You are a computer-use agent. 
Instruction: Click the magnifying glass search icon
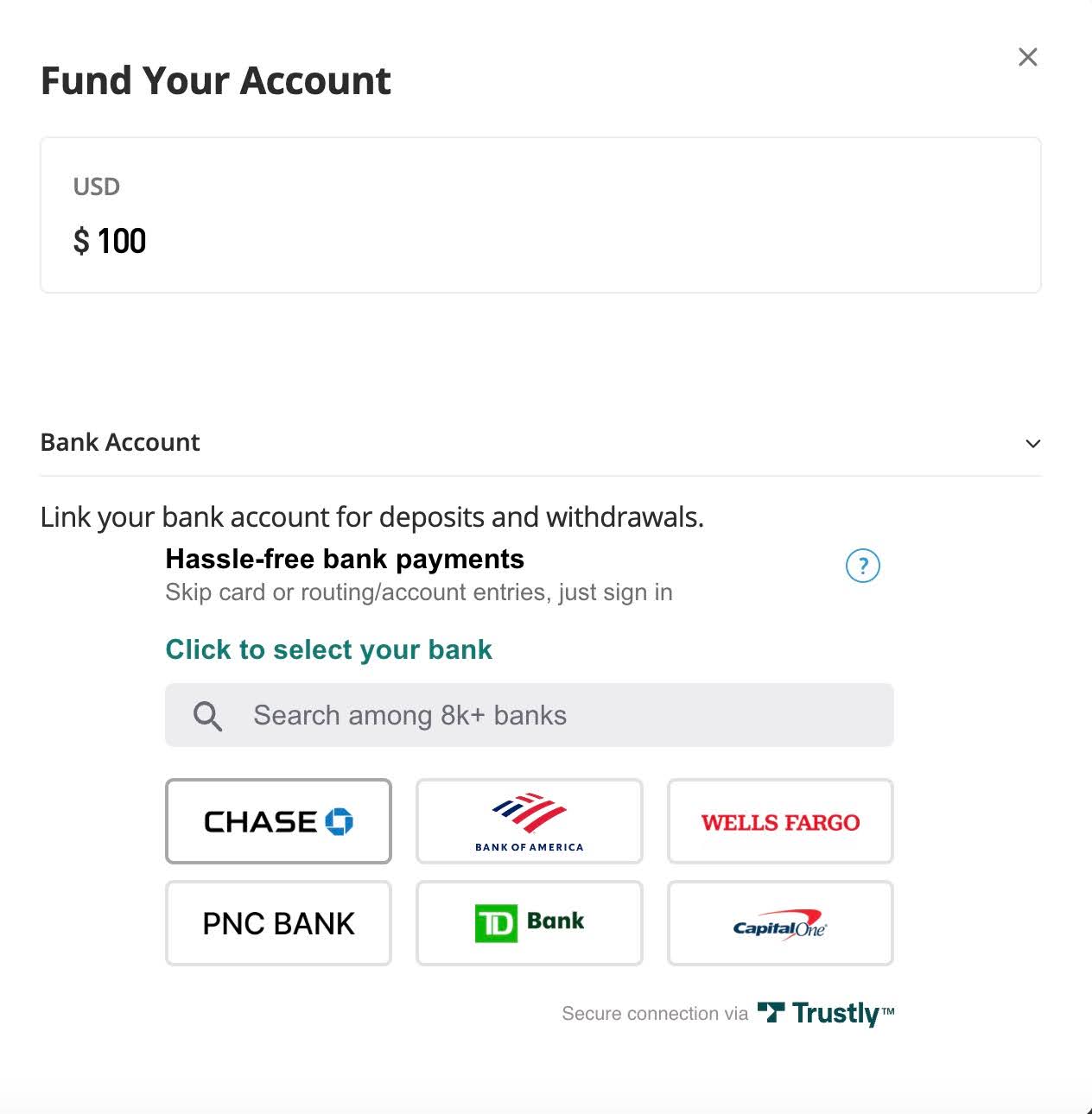pyautogui.click(x=207, y=716)
